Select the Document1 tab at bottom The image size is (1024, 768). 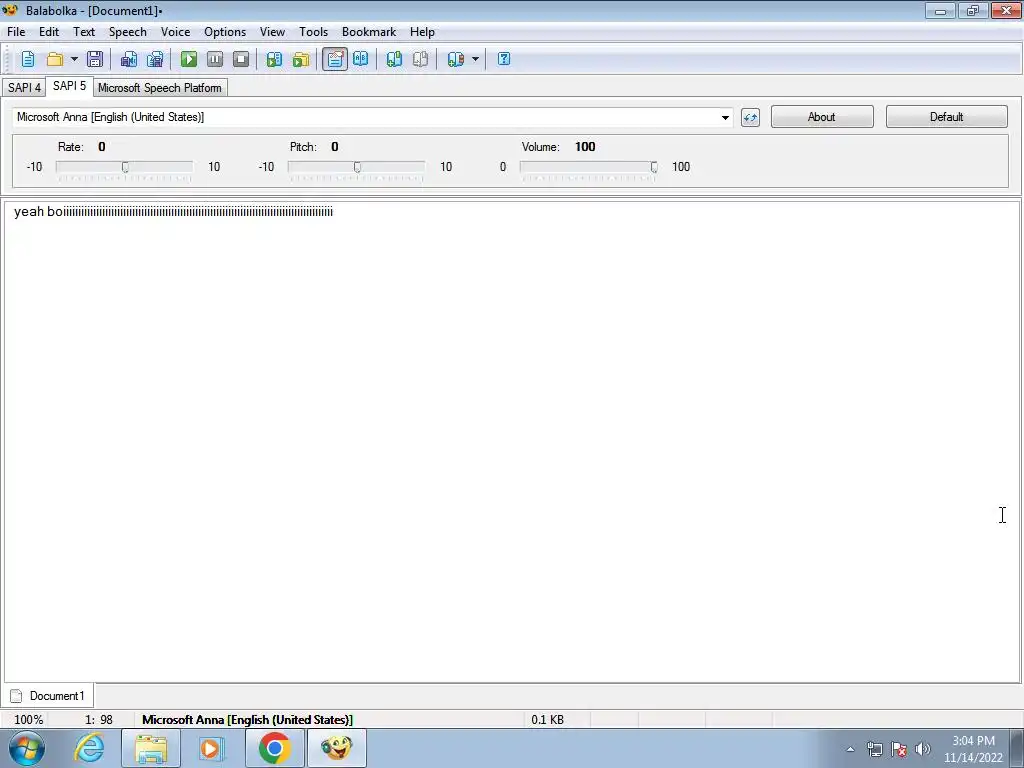[48, 696]
